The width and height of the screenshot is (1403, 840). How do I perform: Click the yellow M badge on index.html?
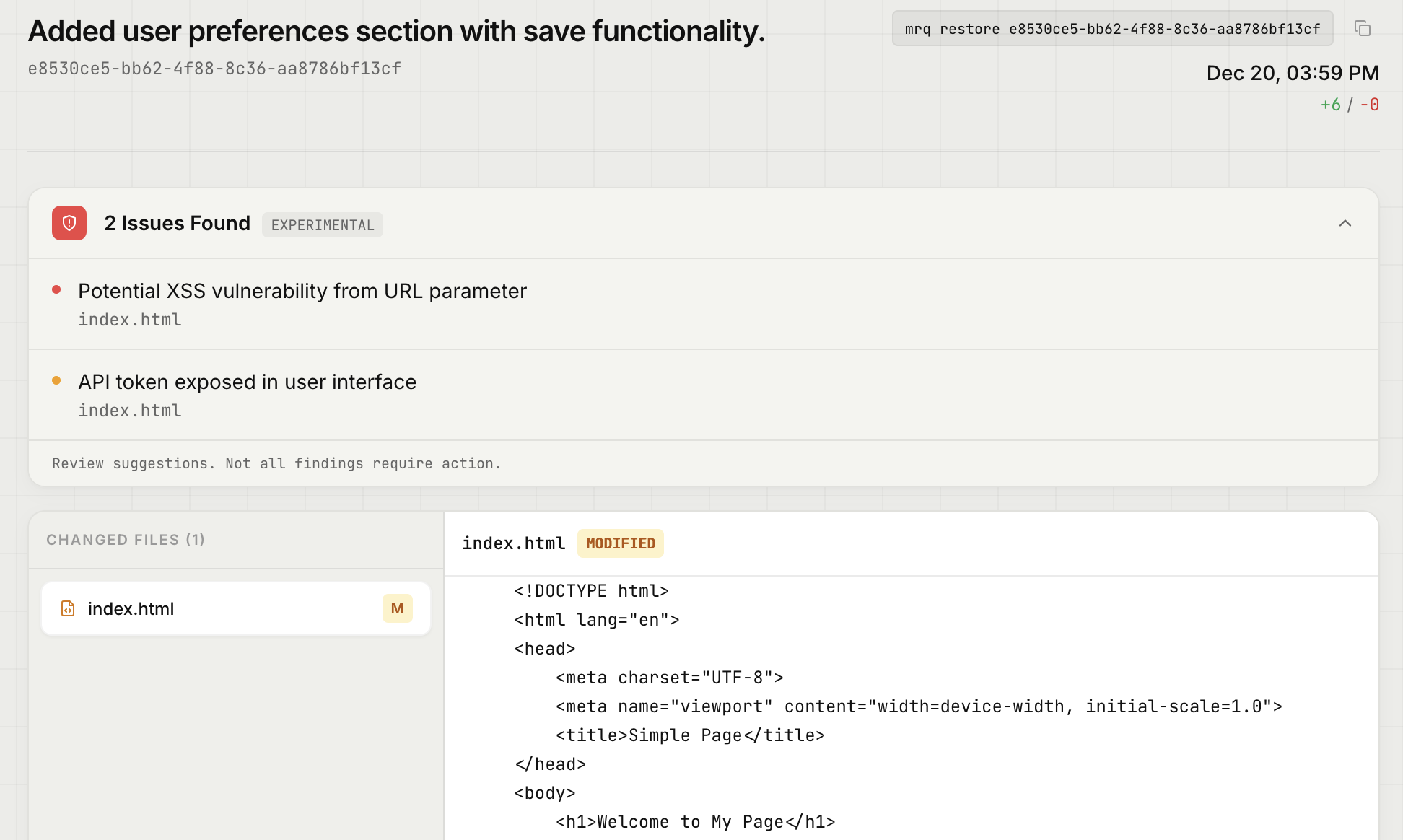pyautogui.click(x=397, y=608)
